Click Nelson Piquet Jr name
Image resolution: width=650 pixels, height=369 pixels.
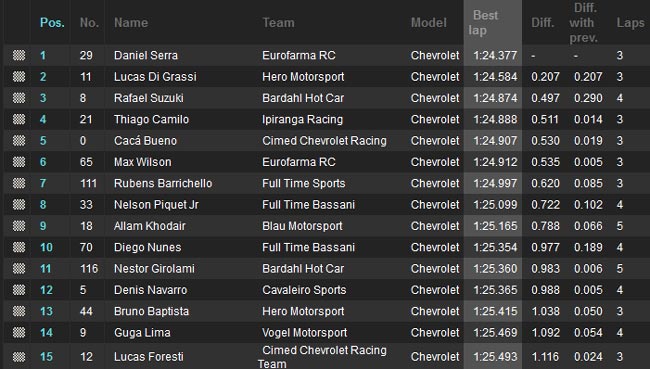[156, 205]
